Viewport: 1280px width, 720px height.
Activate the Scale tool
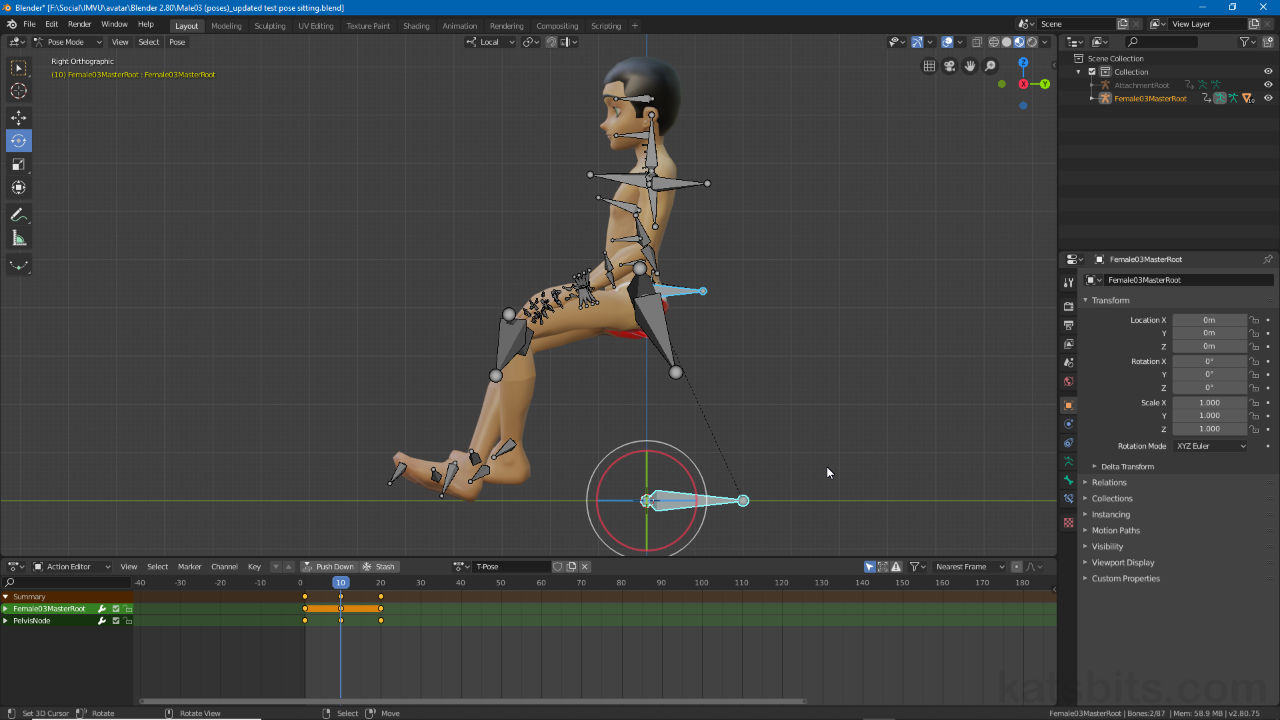click(x=19, y=164)
